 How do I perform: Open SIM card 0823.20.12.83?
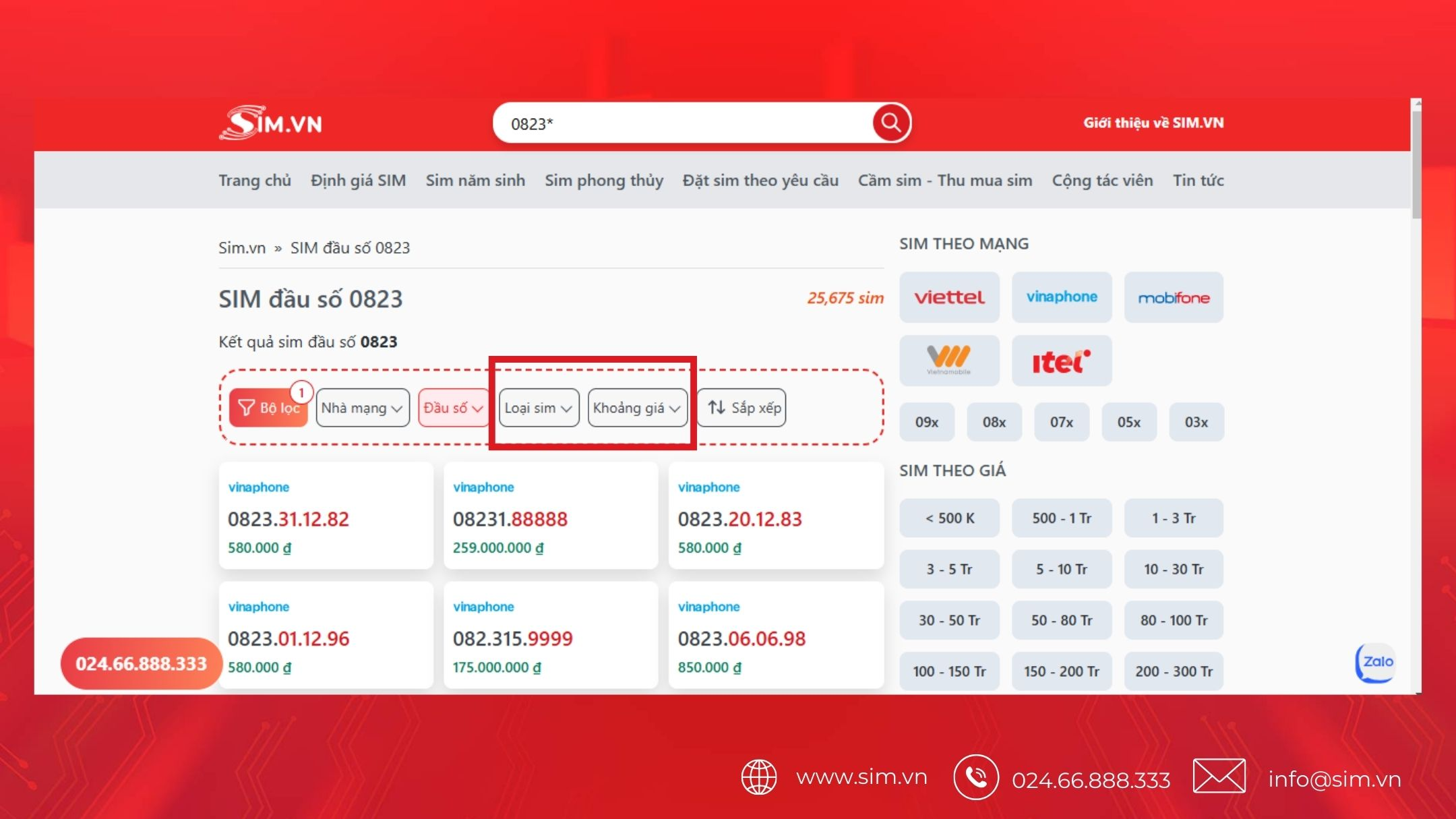pyautogui.click(x=776, y=516)
